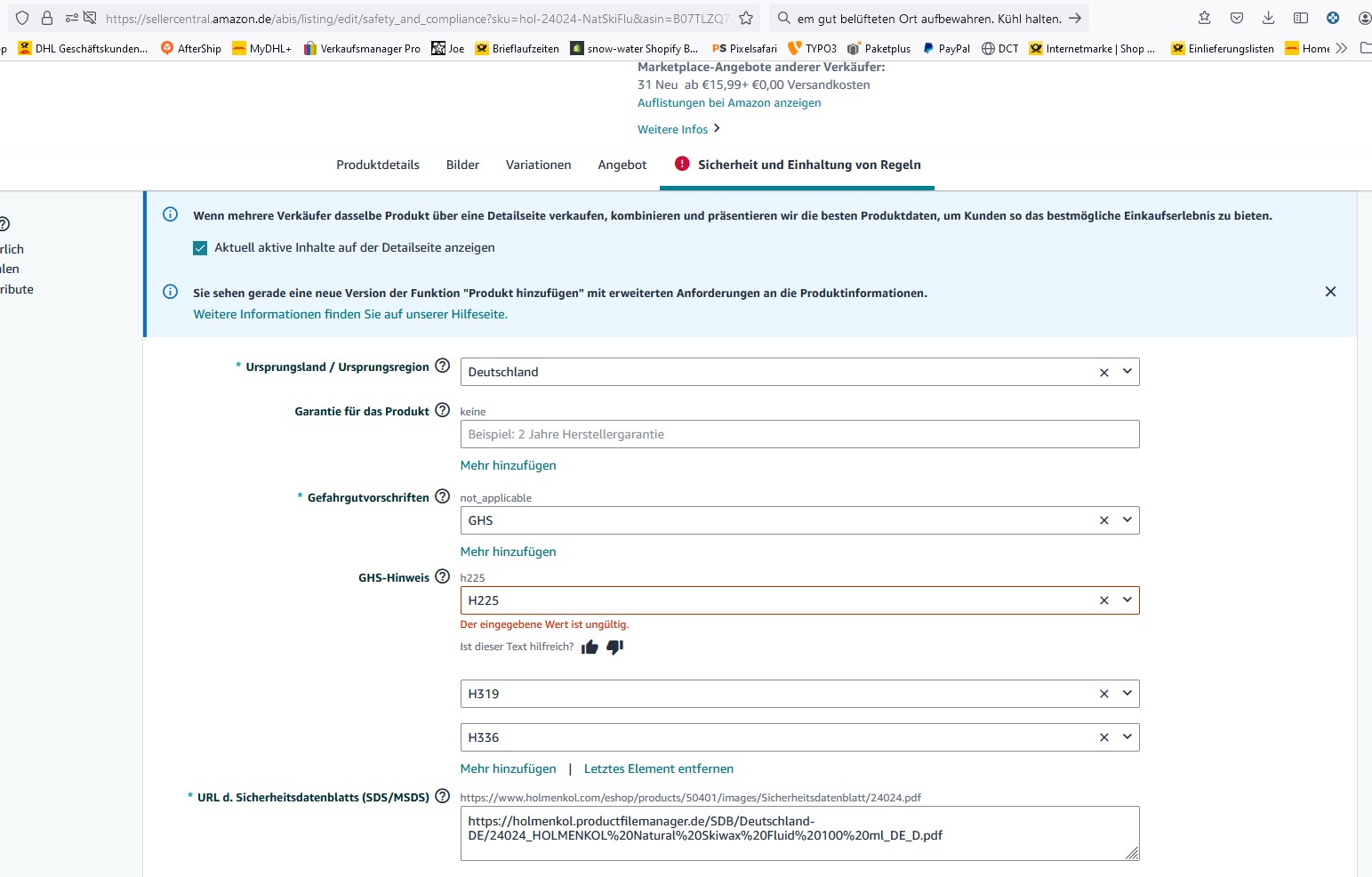Click the thumbs down feedback icon
1372x877 pixels.
point(614,647)
